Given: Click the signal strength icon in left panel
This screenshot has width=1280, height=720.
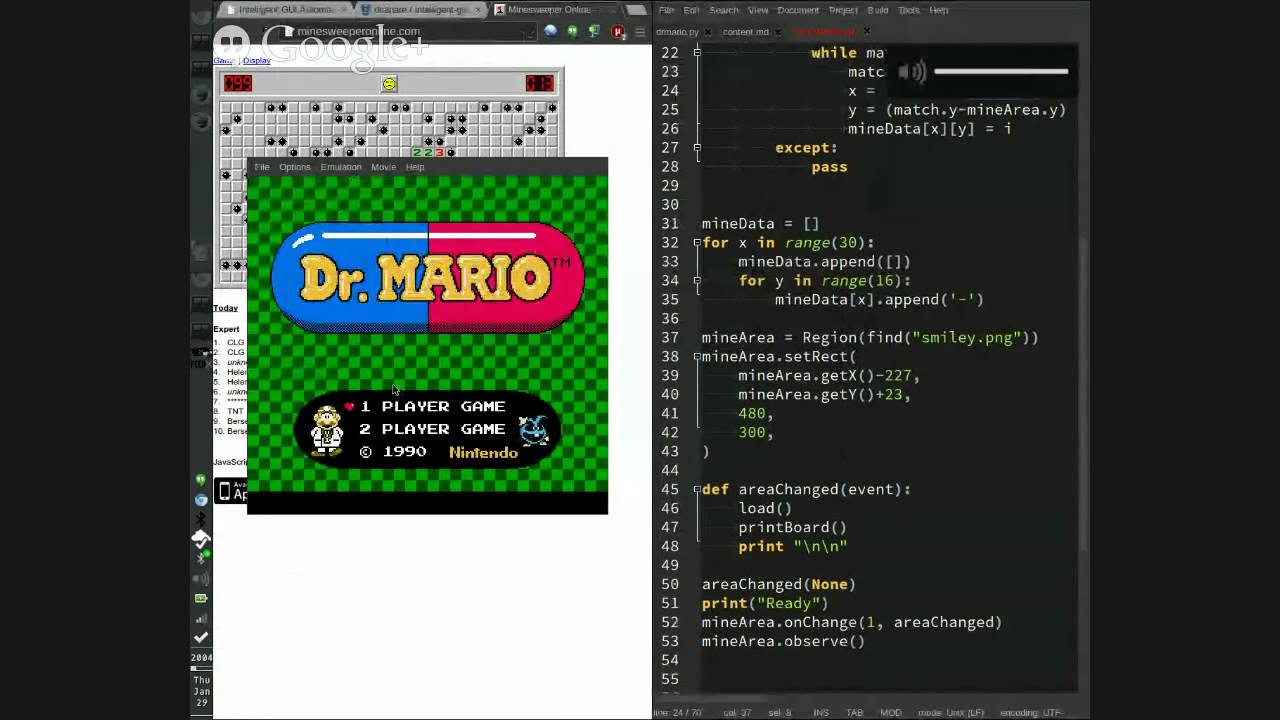Looking at the screenshot, I should point(201,618).
